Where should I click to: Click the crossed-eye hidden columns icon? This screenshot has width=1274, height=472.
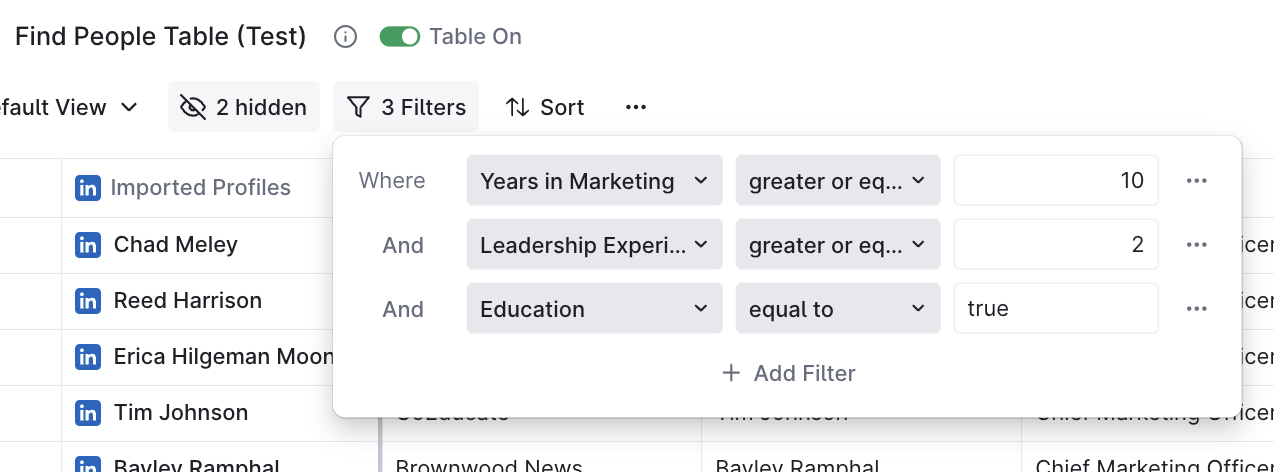pos(193,107)
